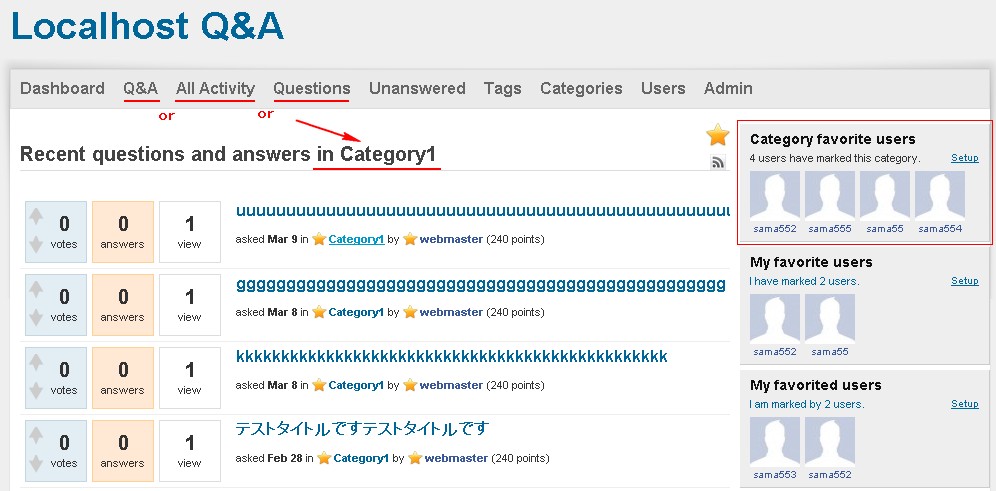Image resolution: width=996 pixels, height=491 pixels.
Task: Open the Unanswered tab
Action: point(417,88)
